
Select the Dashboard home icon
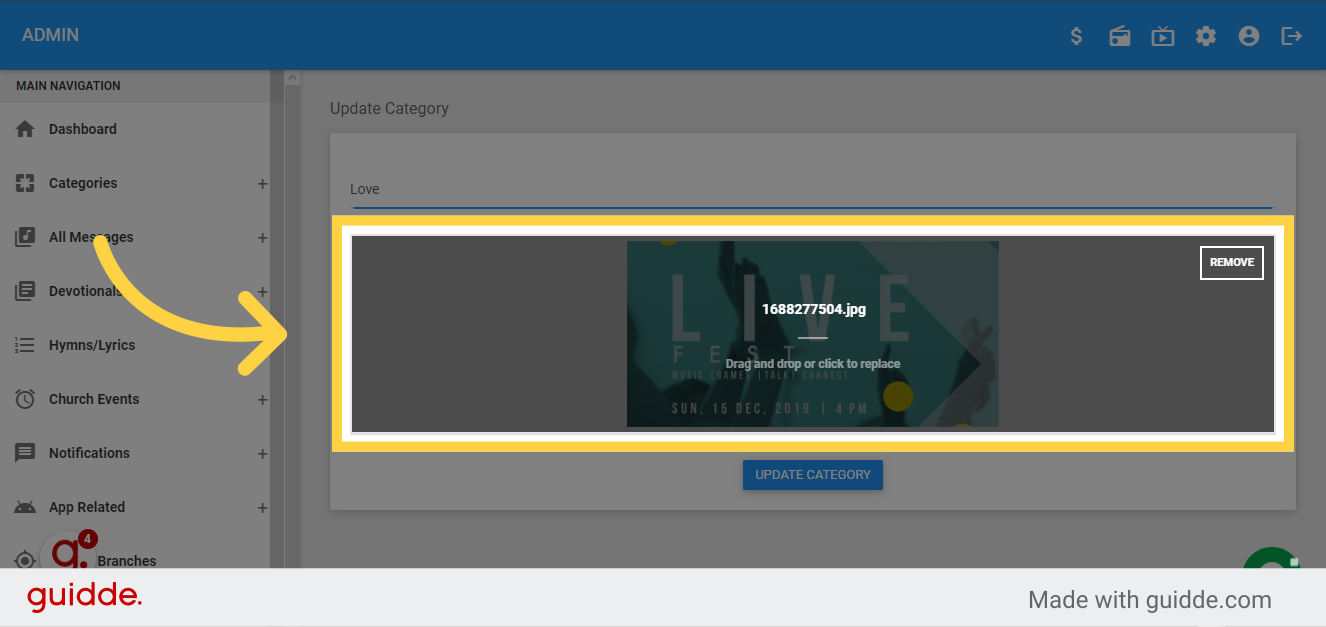coord(23,128)
